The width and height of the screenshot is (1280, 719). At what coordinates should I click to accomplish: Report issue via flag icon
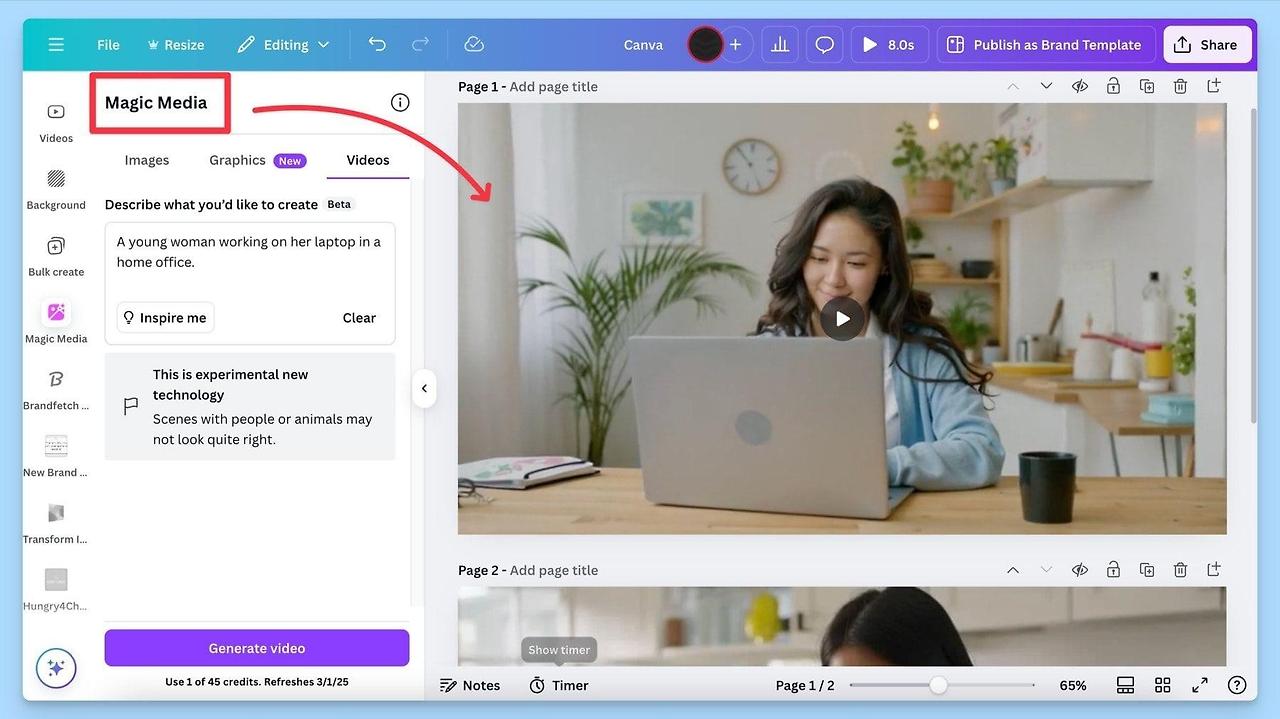pos(131,406)
